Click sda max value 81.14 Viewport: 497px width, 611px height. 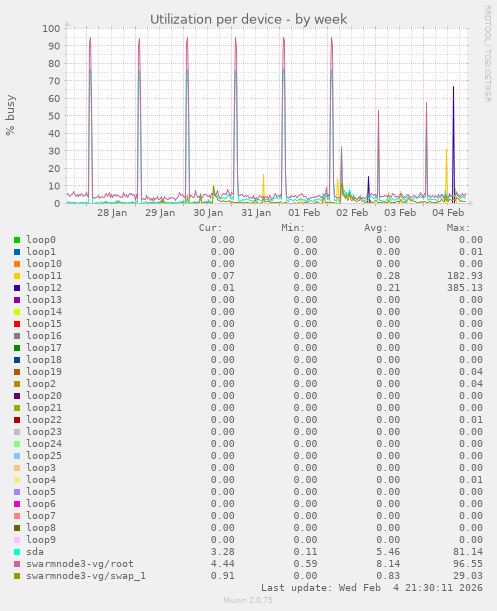point(468,552)
